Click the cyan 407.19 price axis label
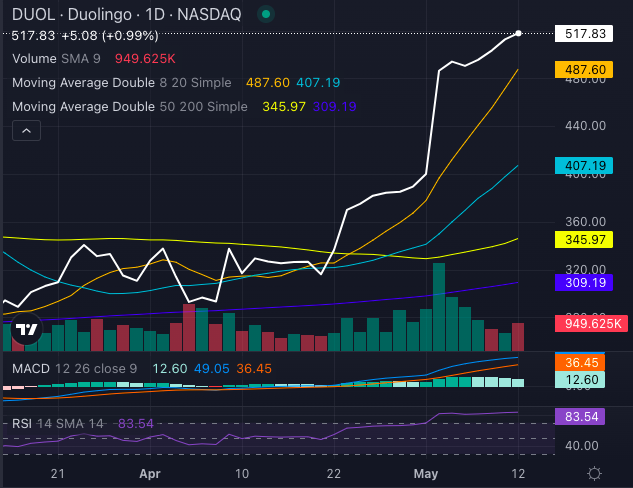This screenshot has height=488, width=633. point(584,165)
